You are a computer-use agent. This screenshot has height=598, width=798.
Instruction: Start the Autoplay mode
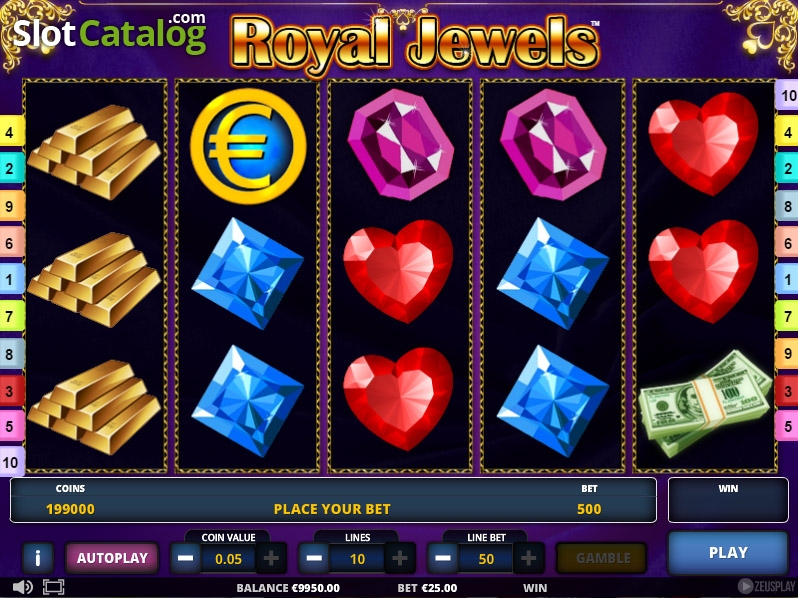pos(112,558)
